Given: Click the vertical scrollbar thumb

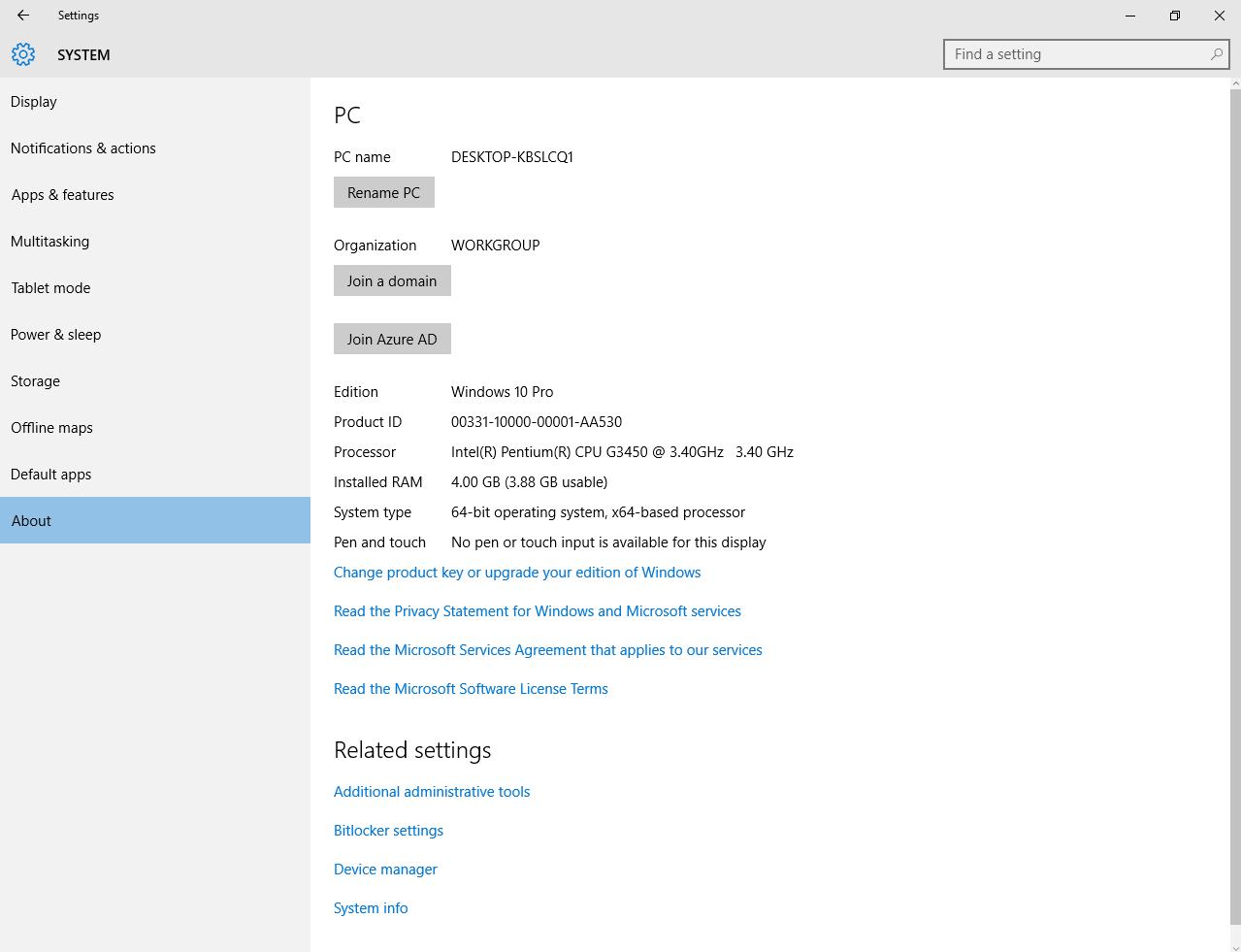Looking at the screenshot, I should click(1235, 507).
